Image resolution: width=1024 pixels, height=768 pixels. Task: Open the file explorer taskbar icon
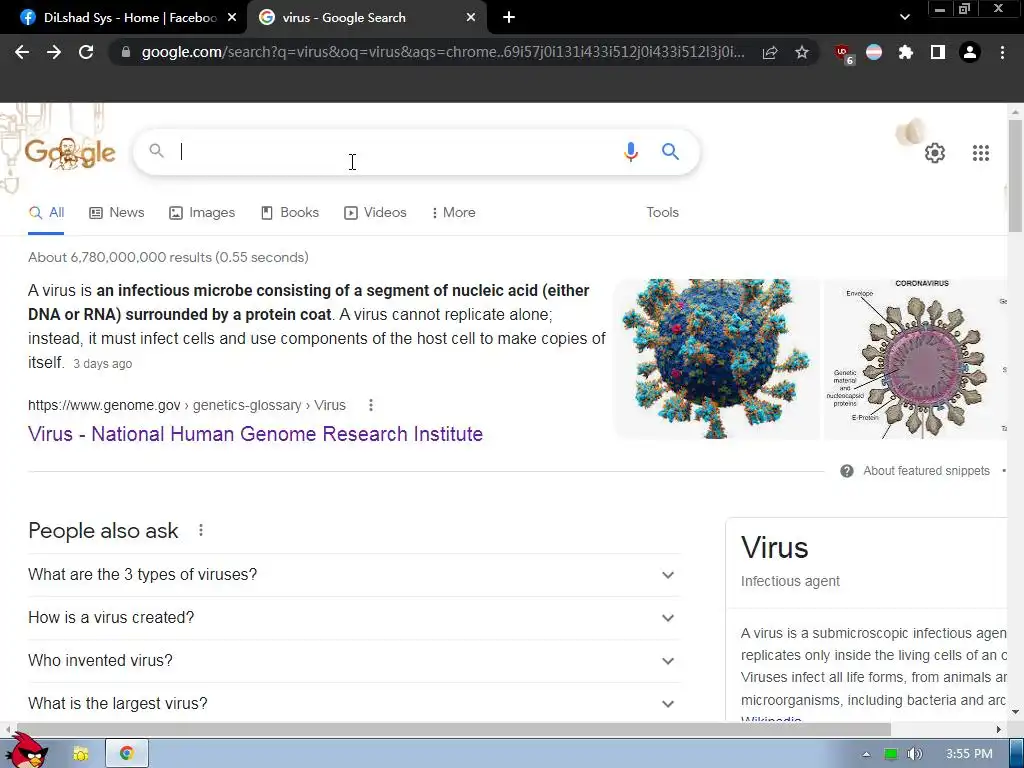pyautogui.click(x=81, y=754)
